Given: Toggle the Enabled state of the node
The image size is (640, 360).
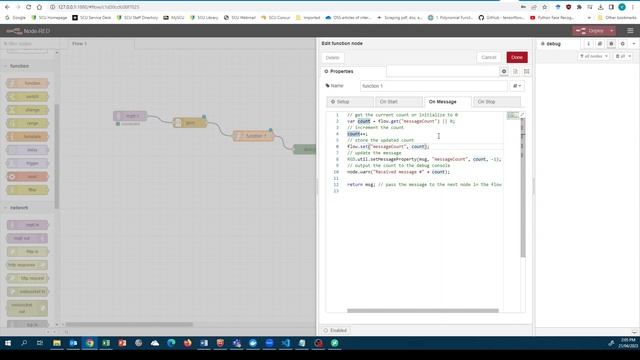Looking at the screenshot, I should tap(336, 330).
